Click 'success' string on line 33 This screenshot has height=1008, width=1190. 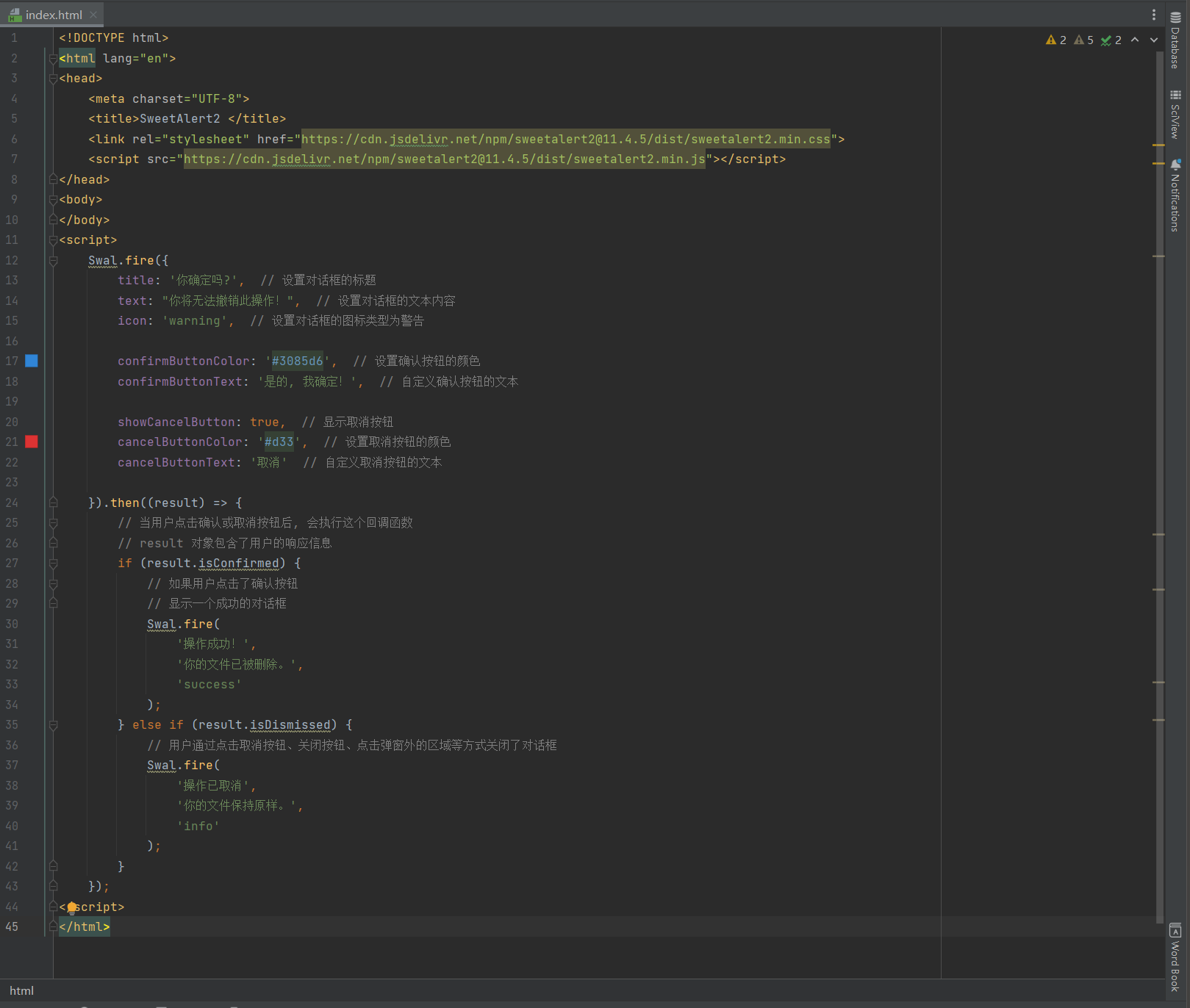click(x=209, y=684)
